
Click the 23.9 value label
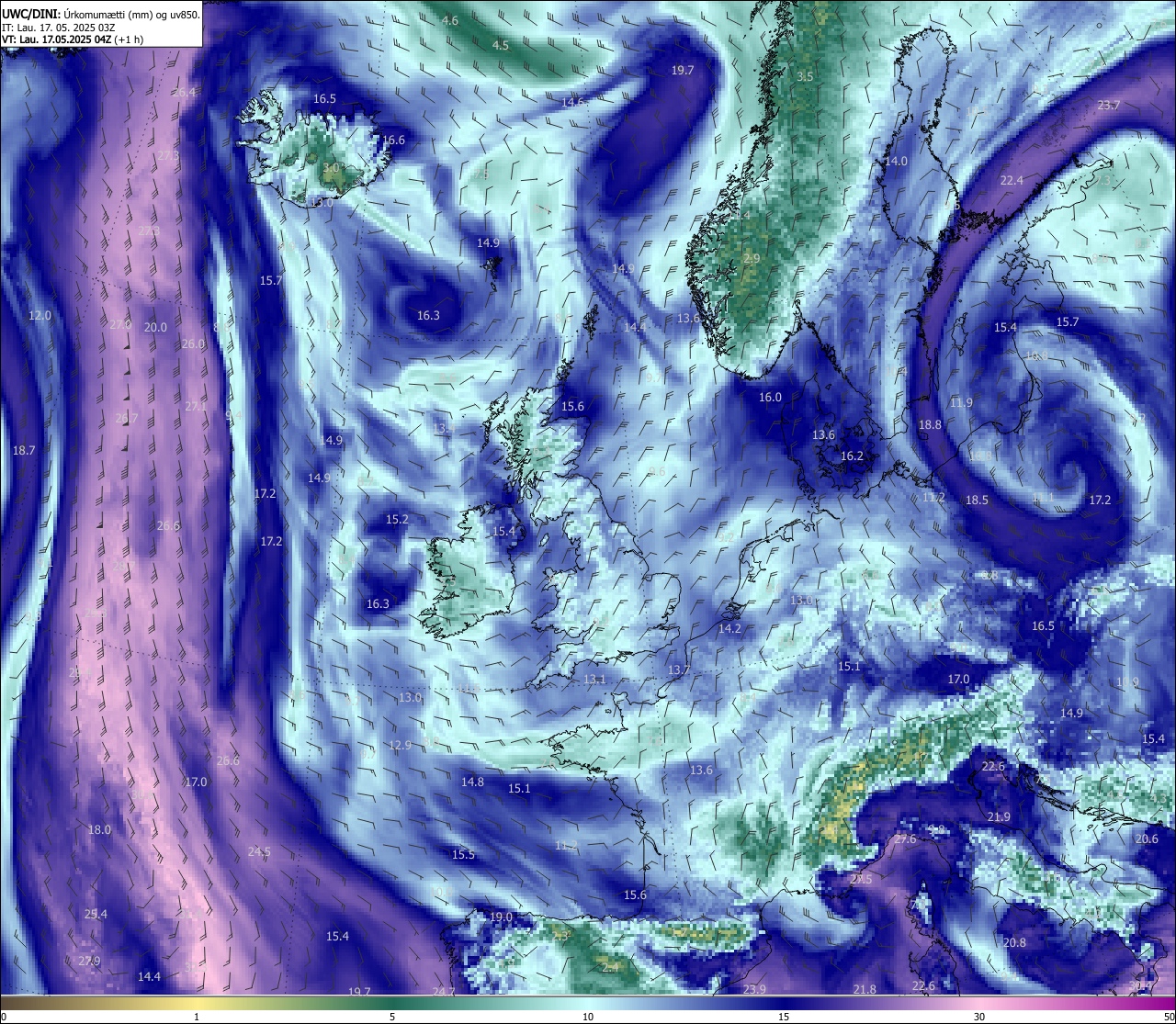(754, 988)
